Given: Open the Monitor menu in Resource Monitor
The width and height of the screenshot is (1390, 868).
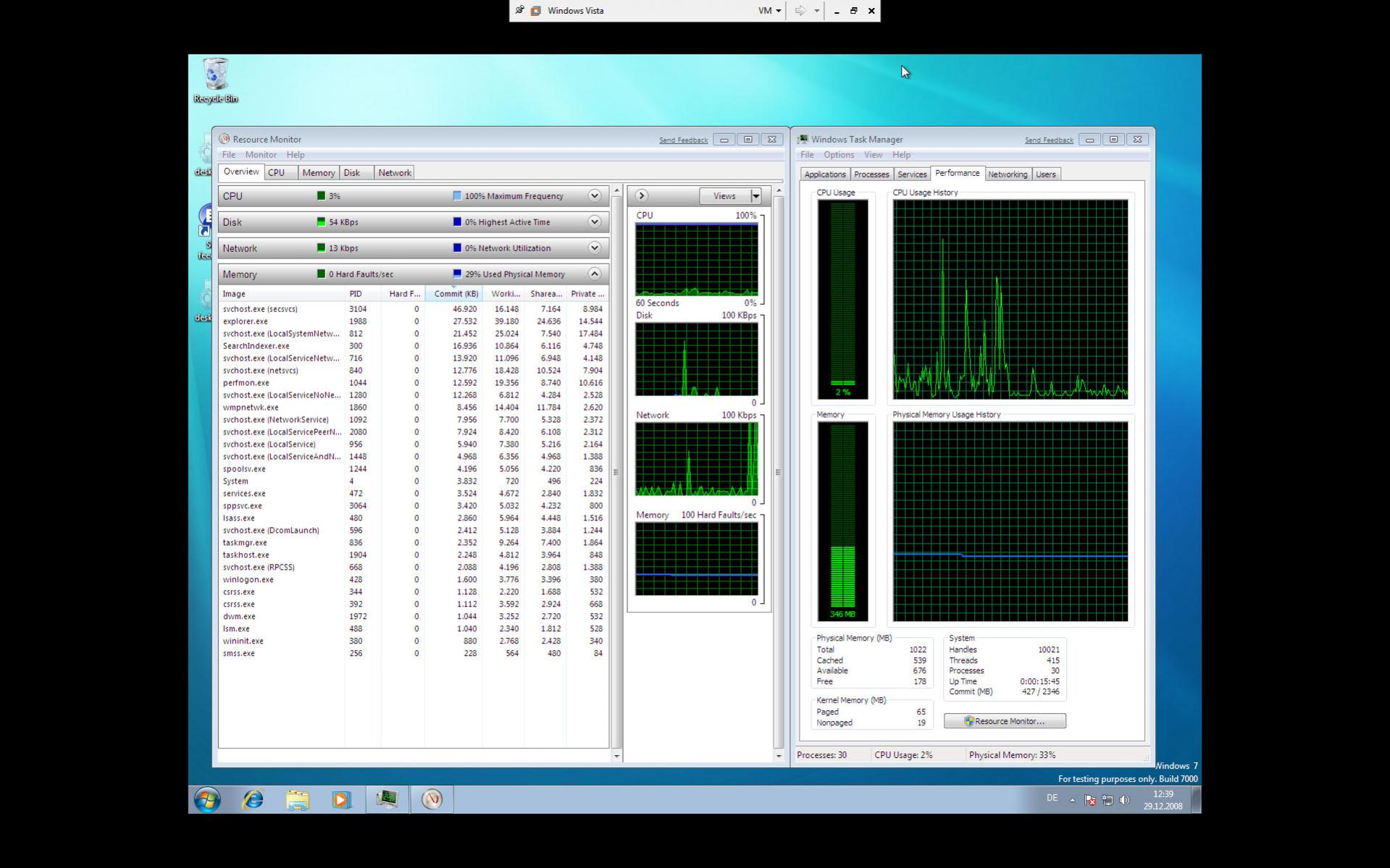Looking at the screenshot, I should 261,155.
